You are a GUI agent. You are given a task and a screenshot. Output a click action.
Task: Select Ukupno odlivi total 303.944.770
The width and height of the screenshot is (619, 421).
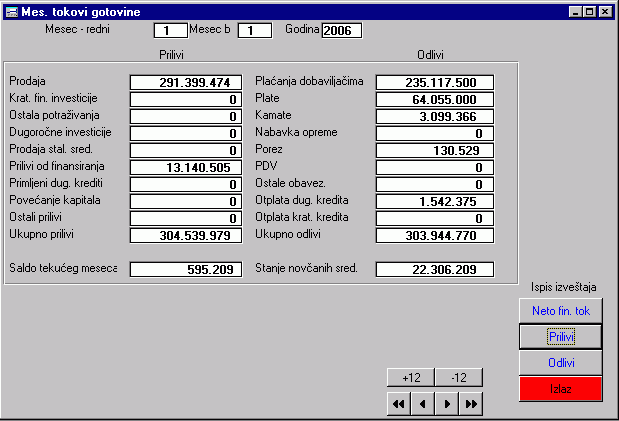tap(435, 235)
